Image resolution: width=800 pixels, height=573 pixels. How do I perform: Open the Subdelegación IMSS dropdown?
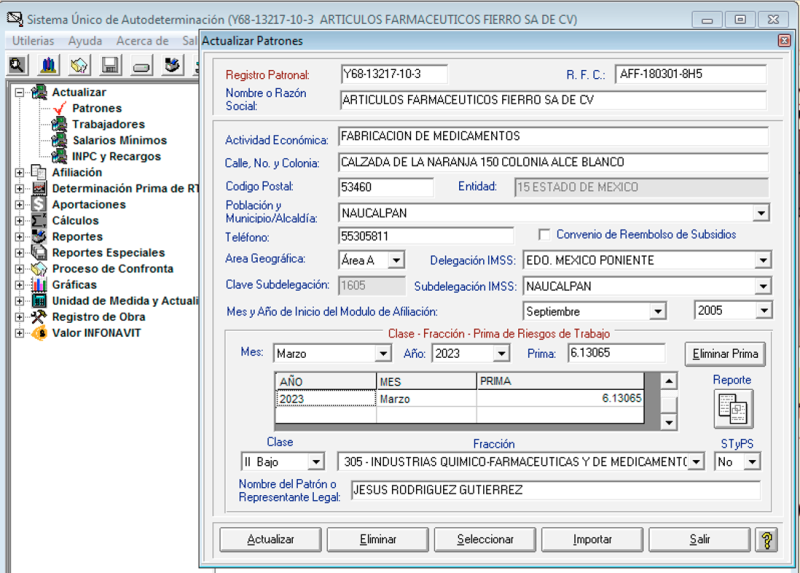pos(762,286)
